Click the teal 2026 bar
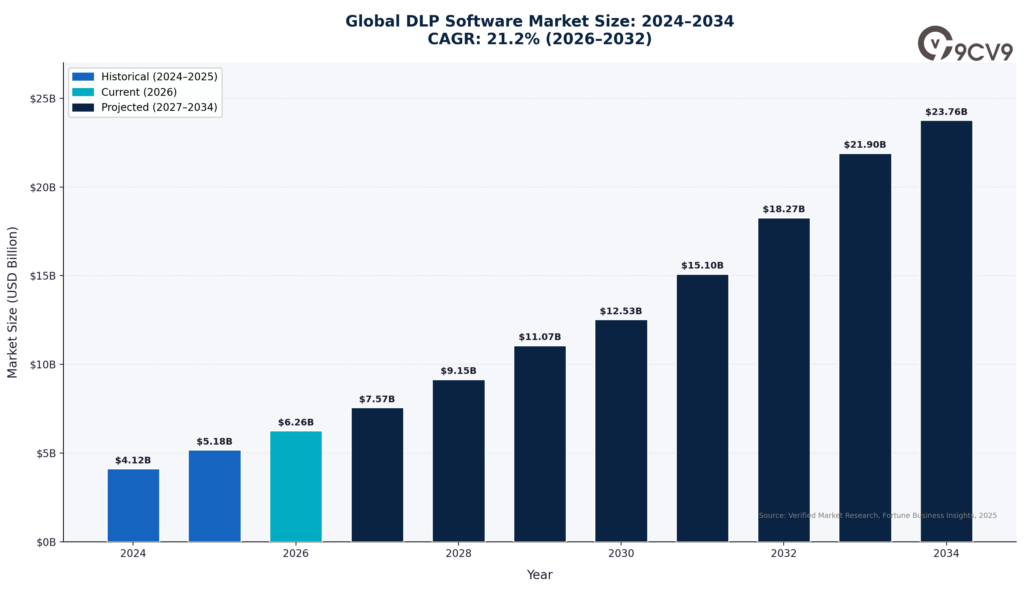This screenshot has width=1024, height=589. (x=296, y=486)
